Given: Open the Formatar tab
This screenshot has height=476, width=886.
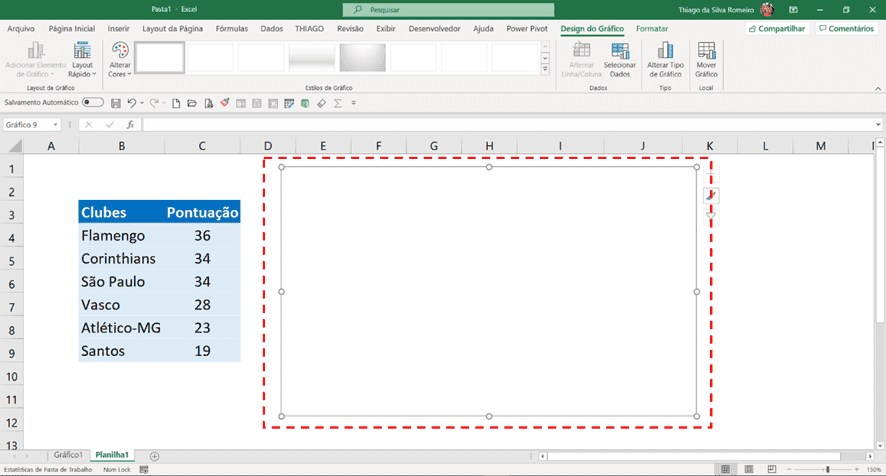Looking at the screenshot, I should [x=652, y=28].
